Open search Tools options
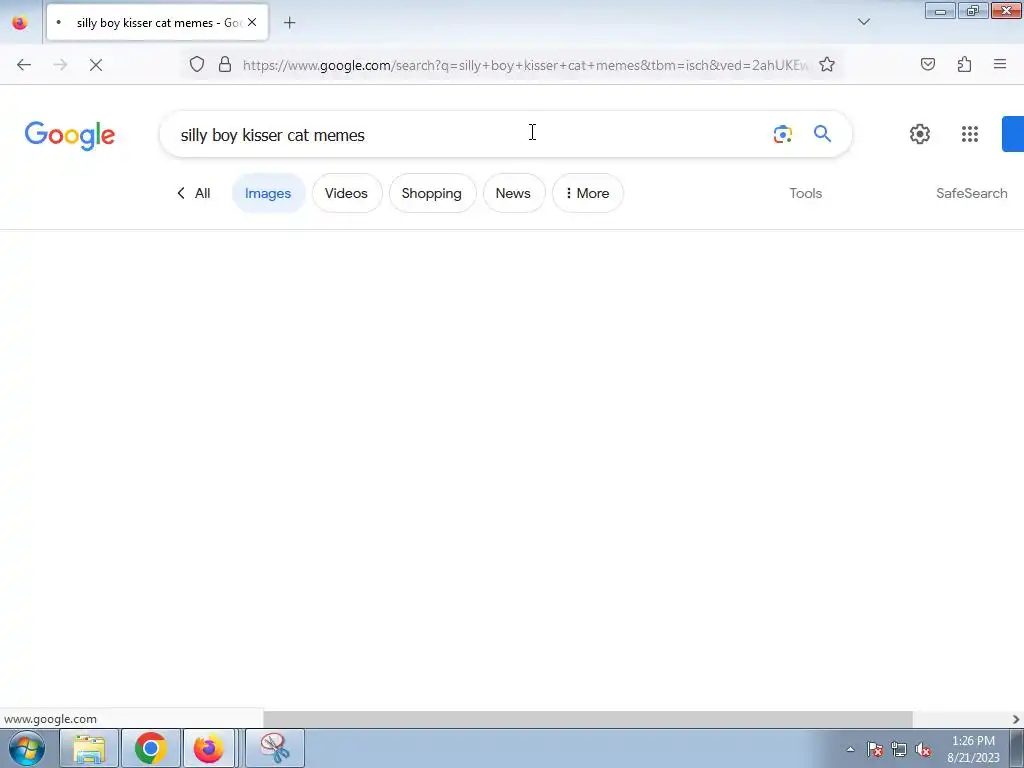Image resolution: width=1024 pixels, height=768 pixels. [x=805, y=193]
